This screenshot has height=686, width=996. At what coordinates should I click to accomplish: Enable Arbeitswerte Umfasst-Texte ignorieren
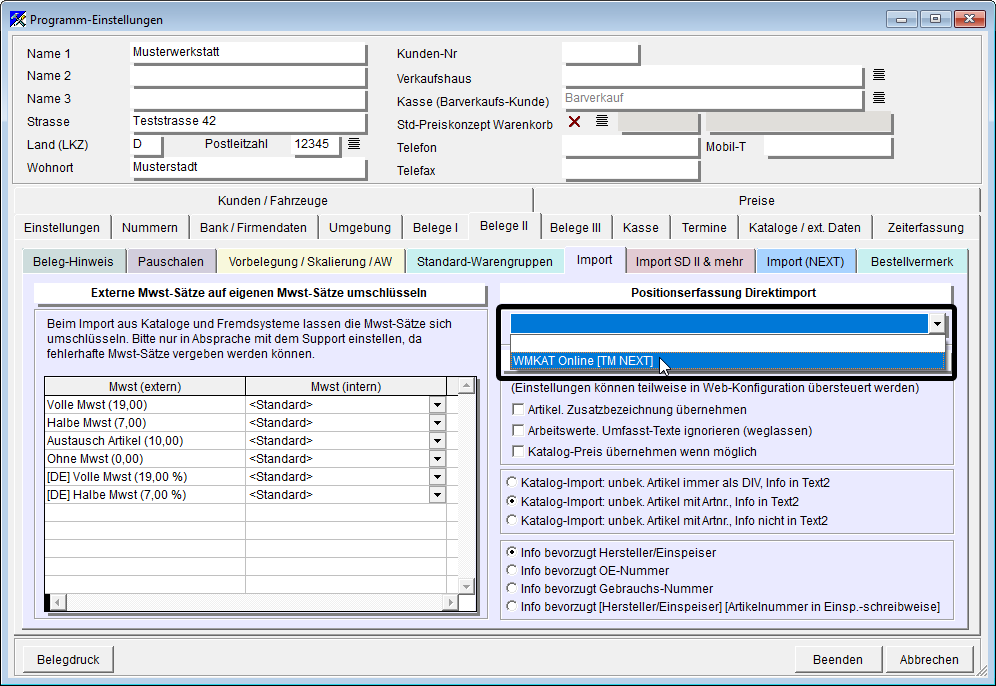(518, 431)
